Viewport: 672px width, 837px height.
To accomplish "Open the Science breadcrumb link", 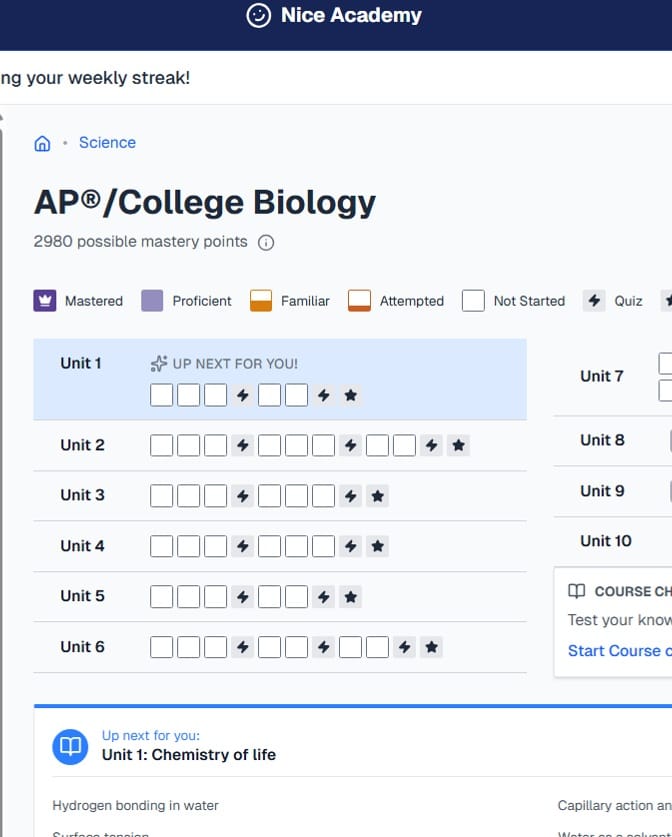I will tap(107, 143).
